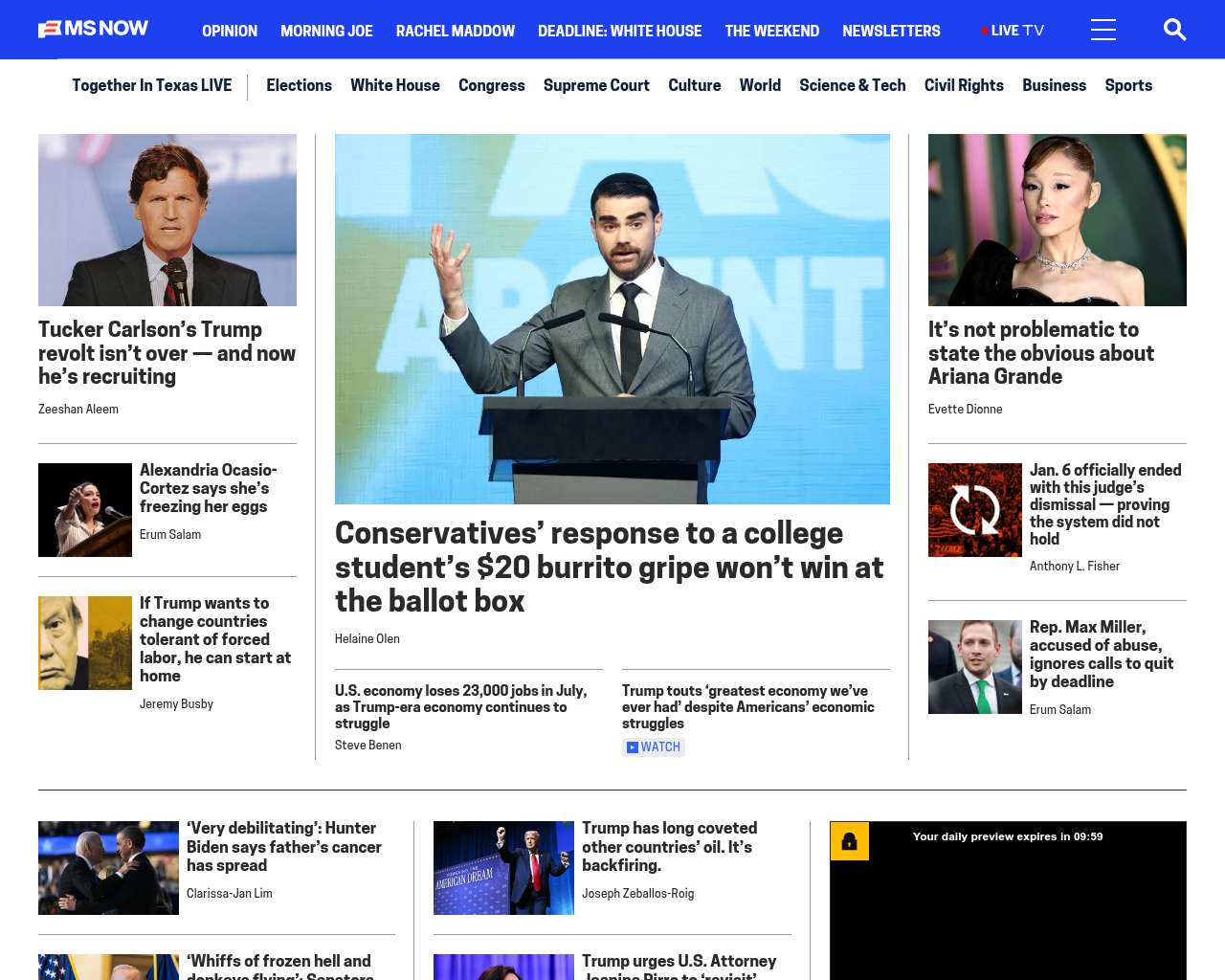Click the MS NOW logo
The width and height of the screenshot is (1225, 980).
click(x=94, y=30)
